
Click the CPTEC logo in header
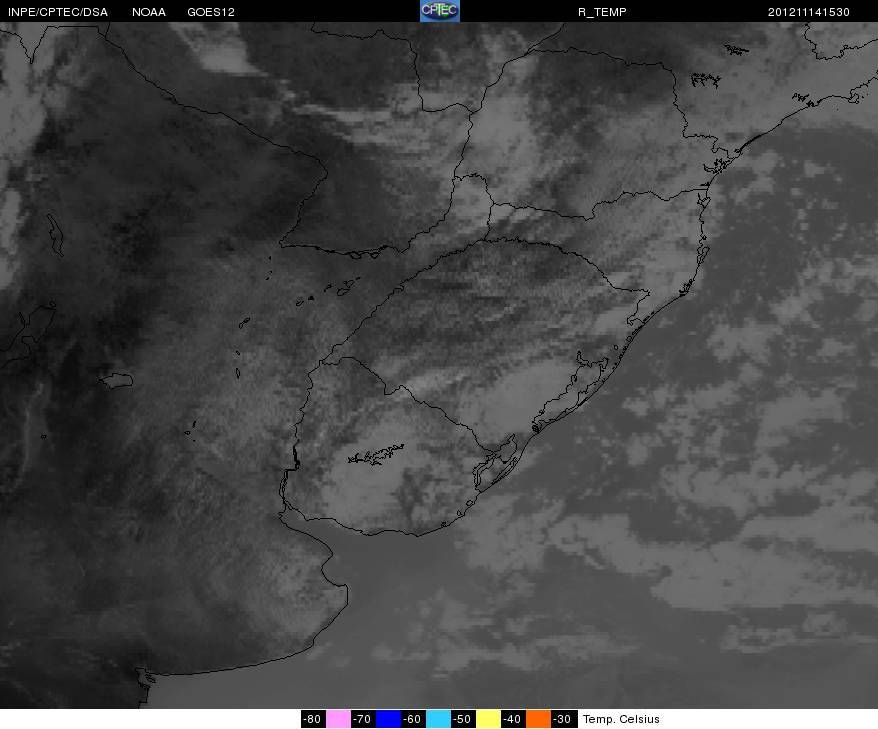tap(440, 11)
